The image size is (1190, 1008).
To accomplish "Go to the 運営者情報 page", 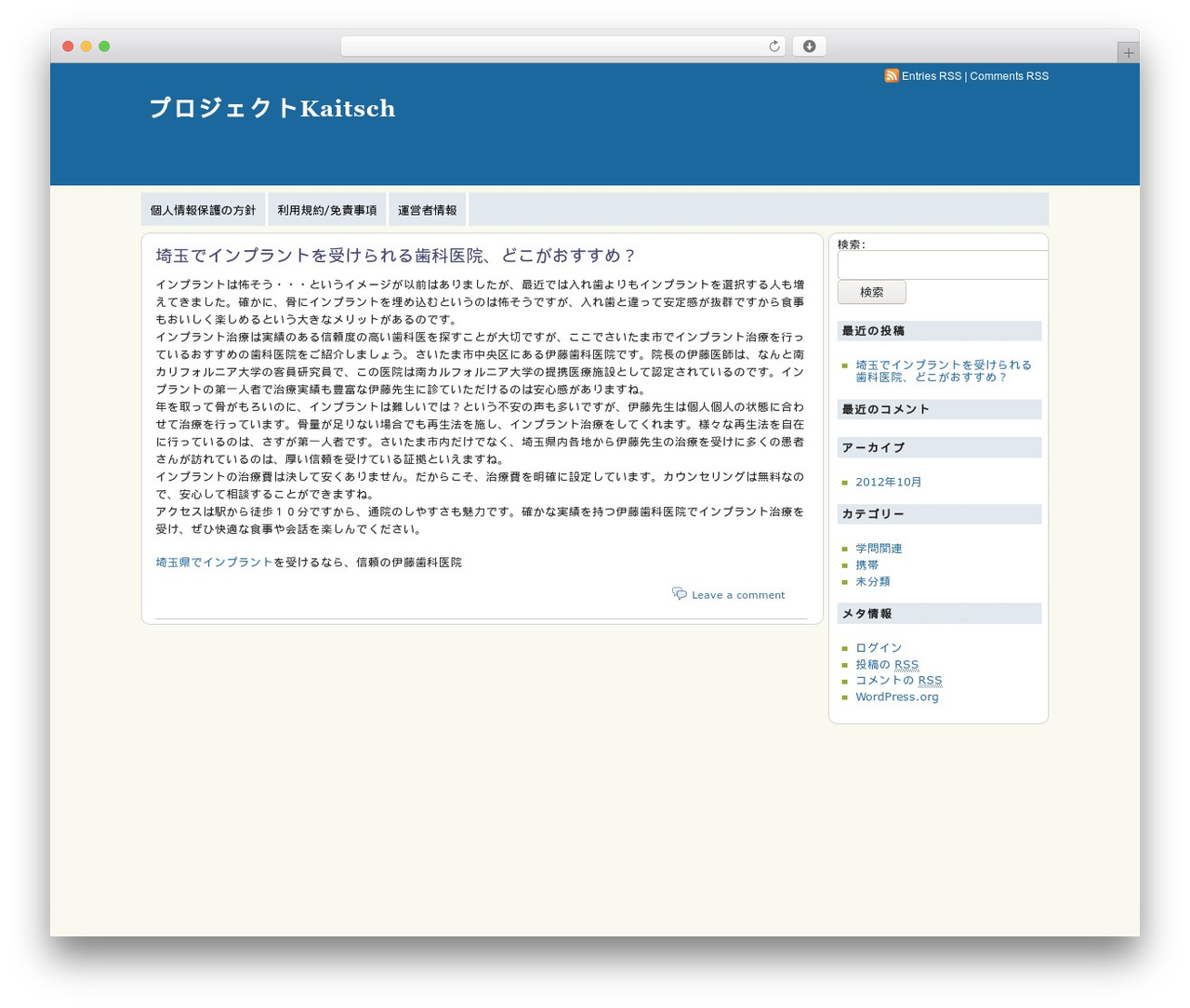I will point(428,210).
